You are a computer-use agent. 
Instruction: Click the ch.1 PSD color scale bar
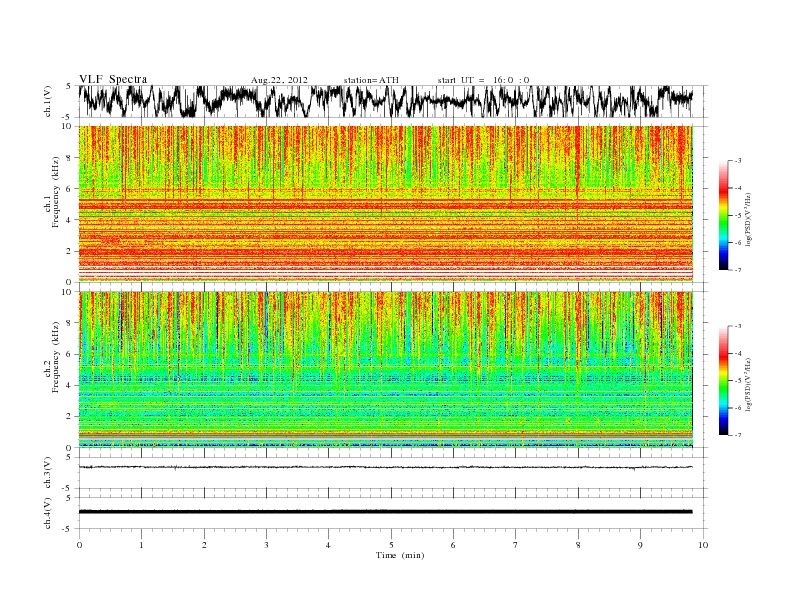click(x=723, y=216)
